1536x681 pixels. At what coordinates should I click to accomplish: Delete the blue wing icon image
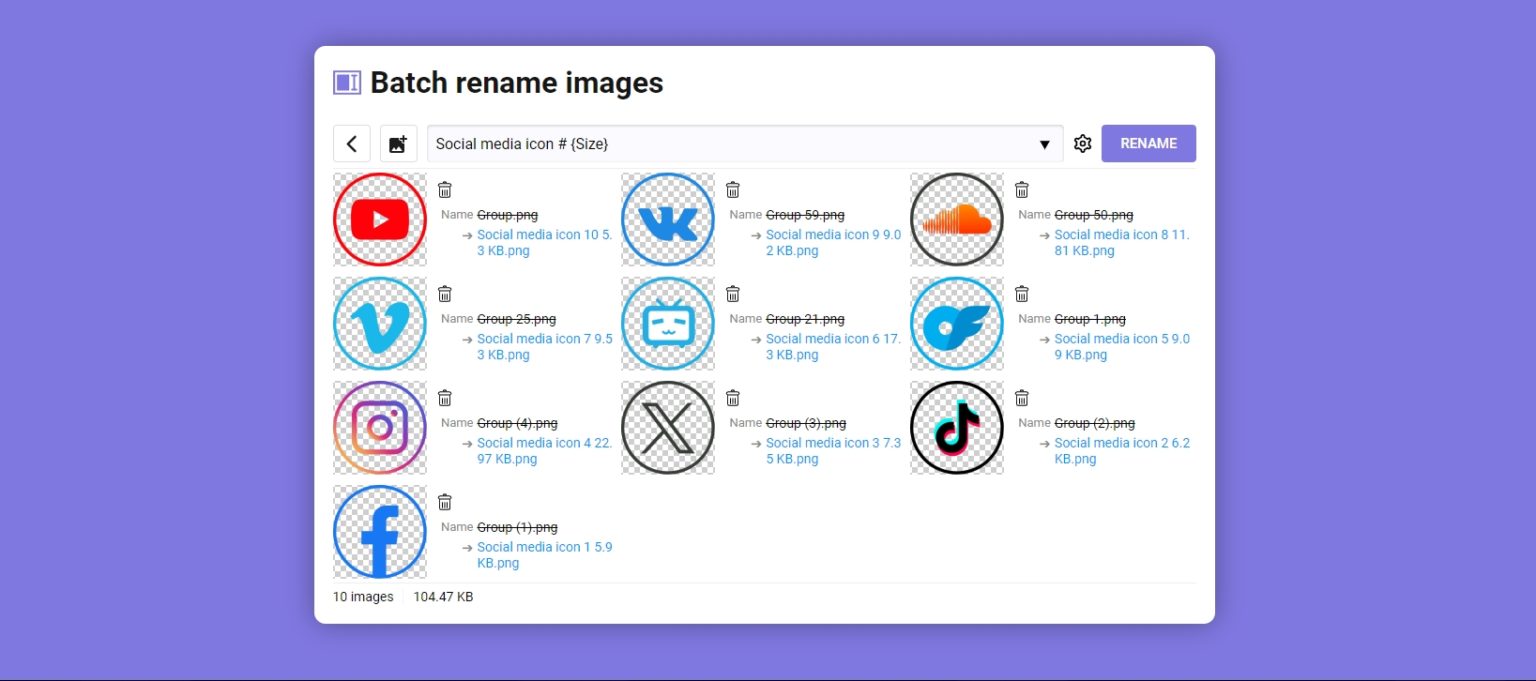(1021, 293)
